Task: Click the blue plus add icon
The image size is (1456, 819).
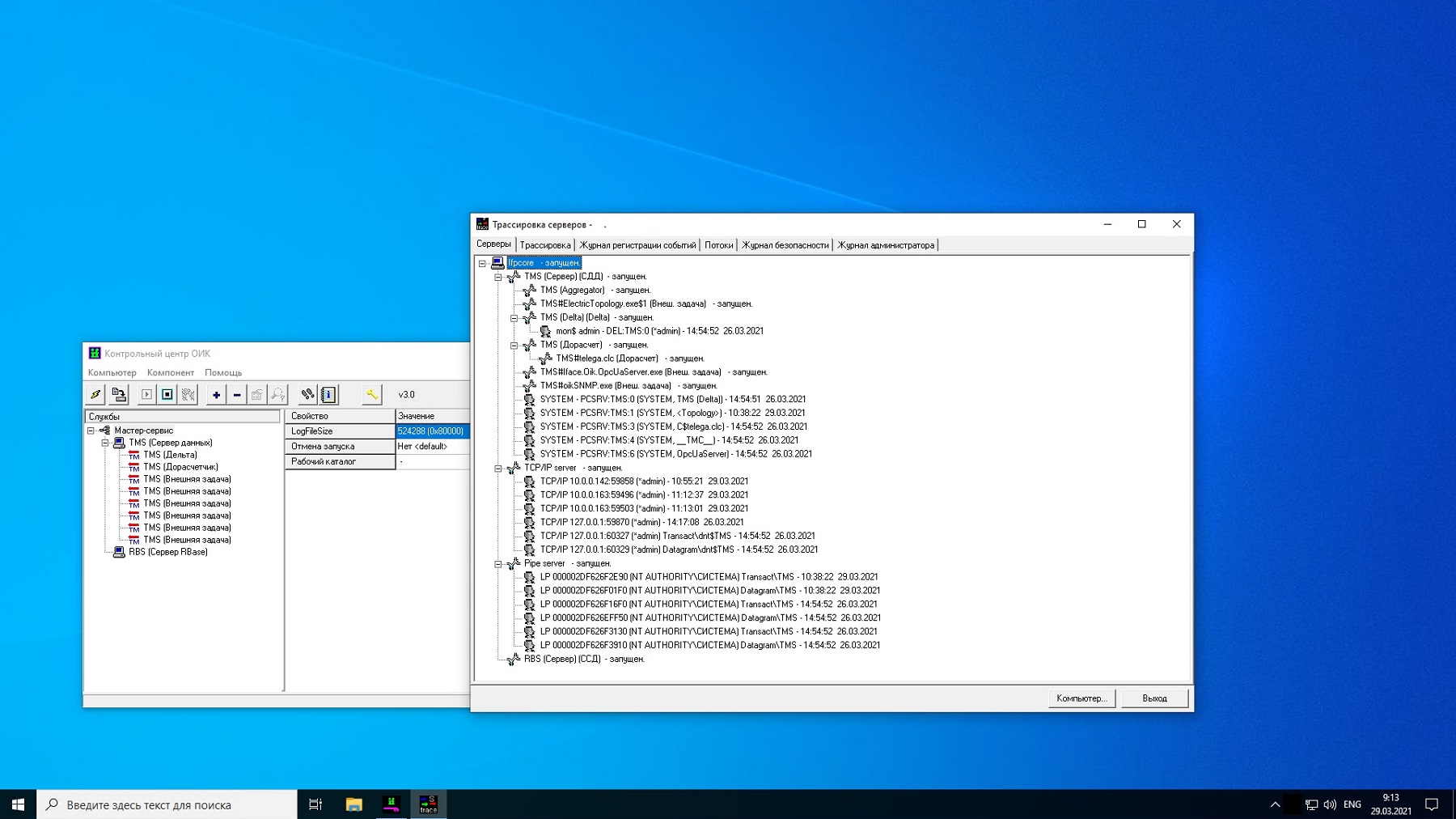Action: [x=216, y=395]
